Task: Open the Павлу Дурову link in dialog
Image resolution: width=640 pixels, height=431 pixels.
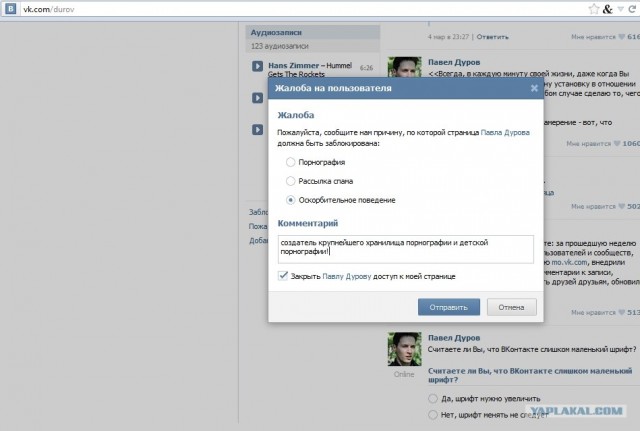Action: tap(347, 276)
